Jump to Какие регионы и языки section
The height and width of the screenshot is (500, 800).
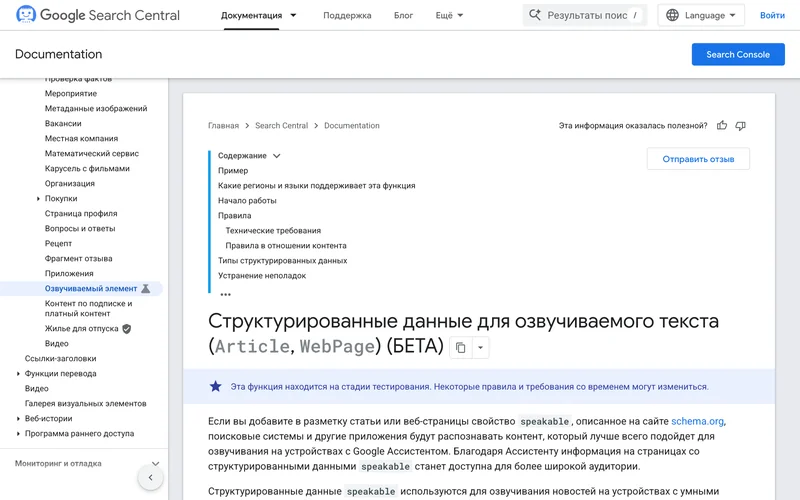316,186
